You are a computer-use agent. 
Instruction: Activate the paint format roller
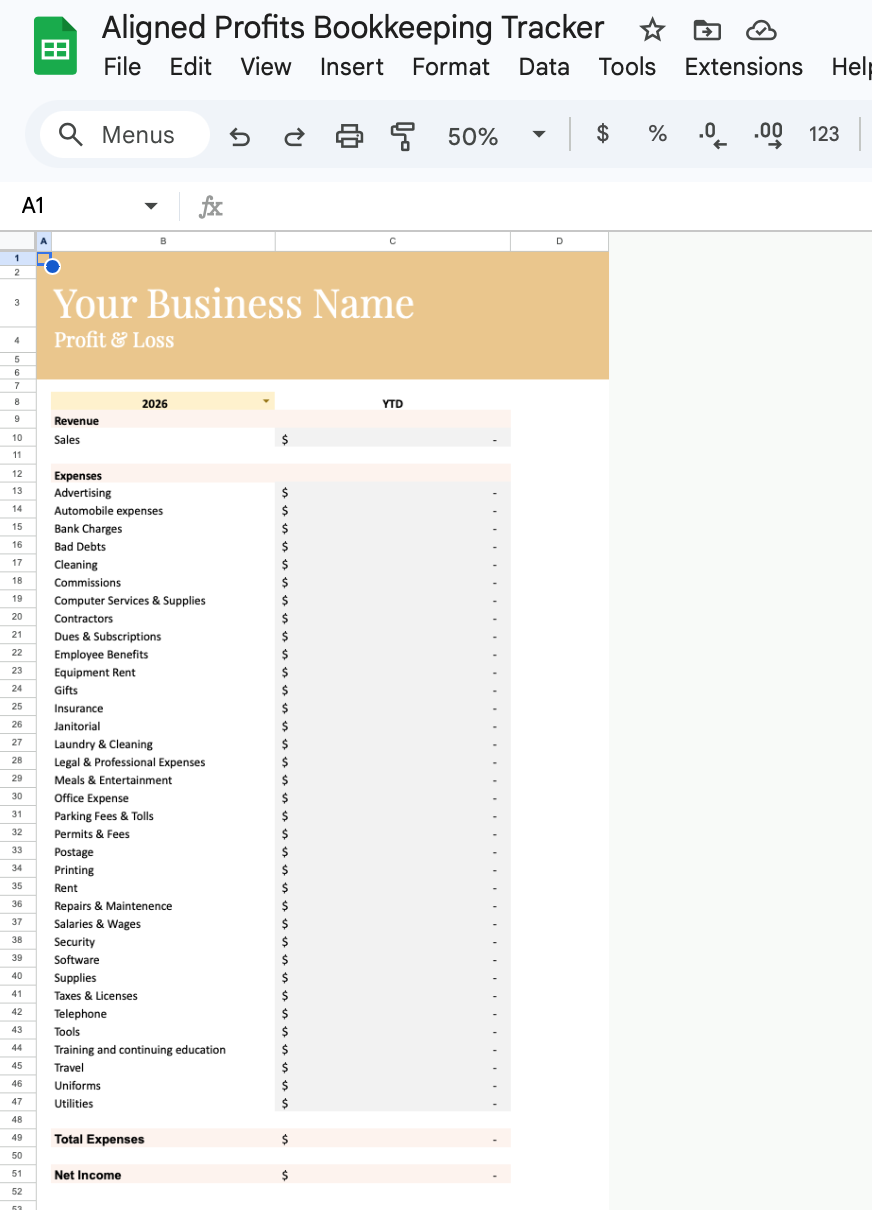403,136
